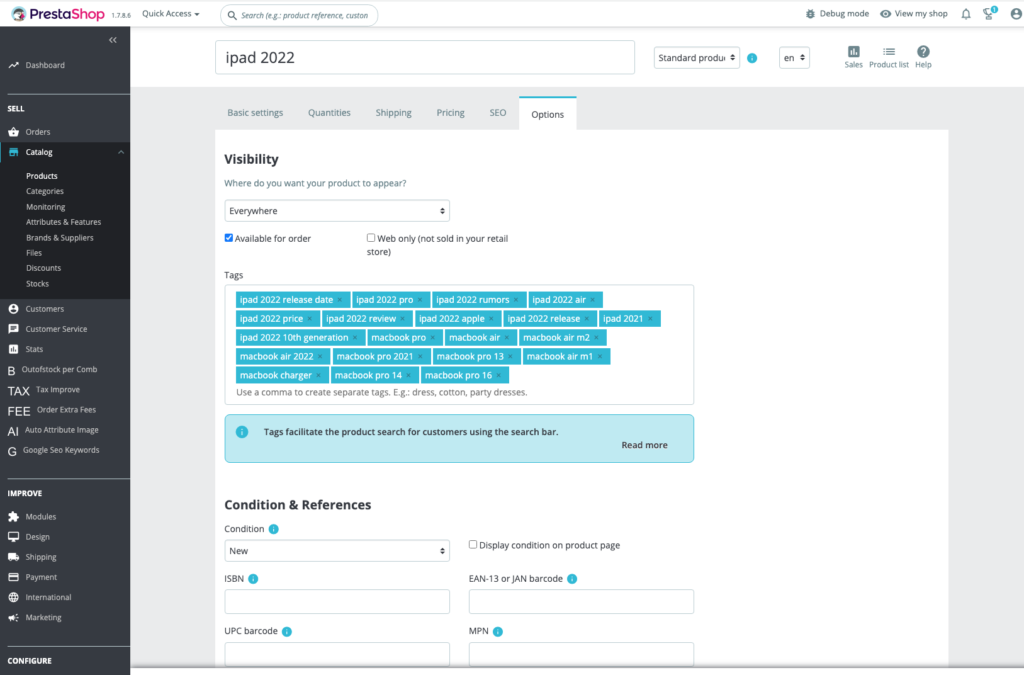Screen dimensions: 1024x675
Task: Switch to the Pricing tab
Action: [451, 113]
